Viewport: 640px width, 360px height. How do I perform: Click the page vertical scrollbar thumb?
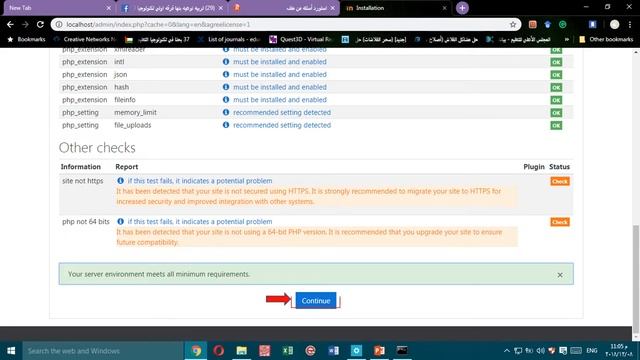pyautogui.click(x=636, y=280)
